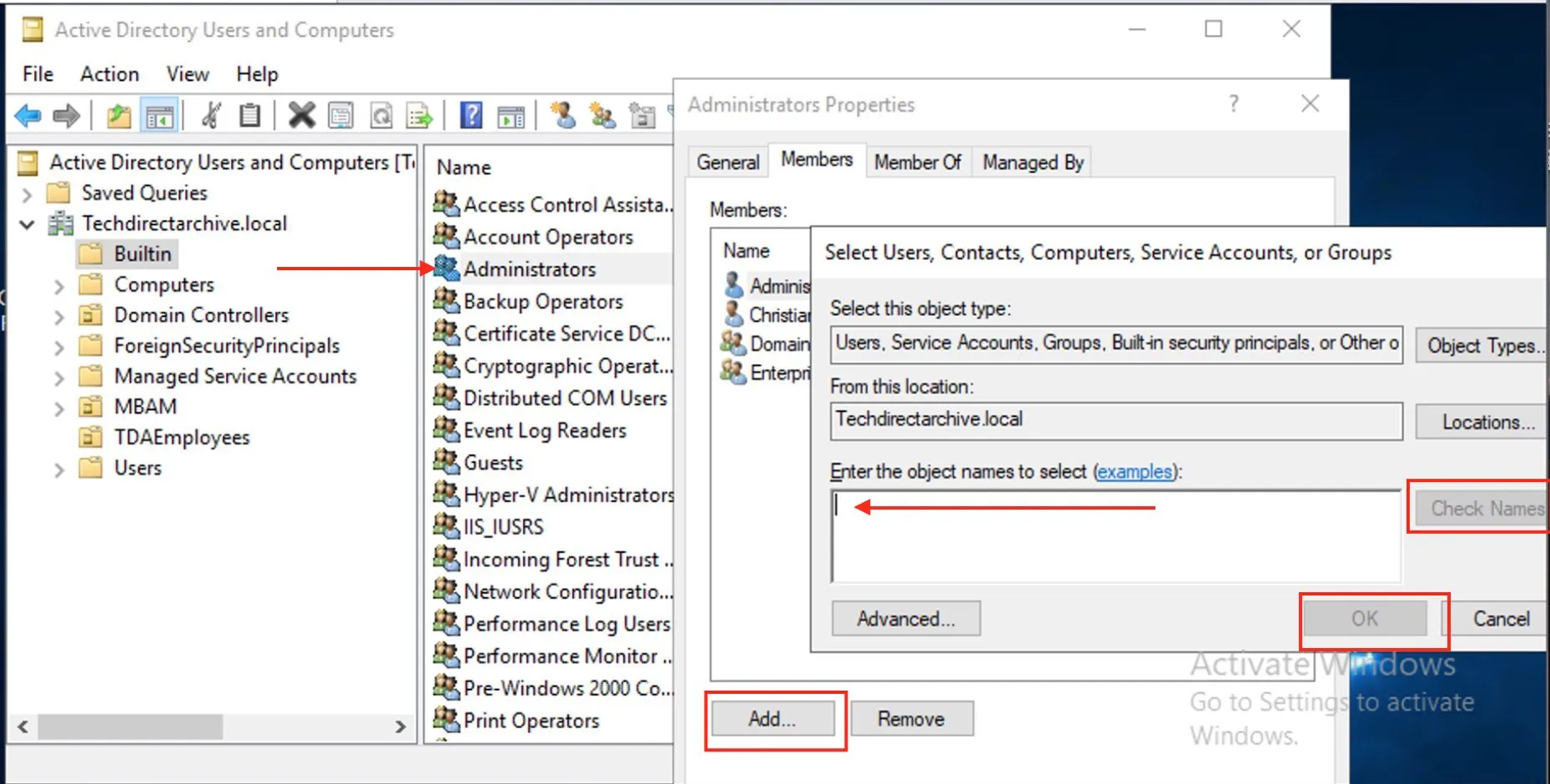Click the Name column header in group list
This screenshot has width=1550, height=784.
point(464,168)
